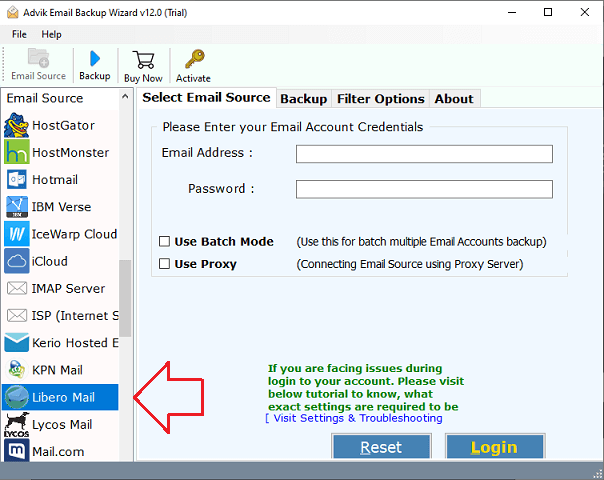Click the Email Address input field
The width and height of the screenshot is (604, 480).
coord(424,154)
